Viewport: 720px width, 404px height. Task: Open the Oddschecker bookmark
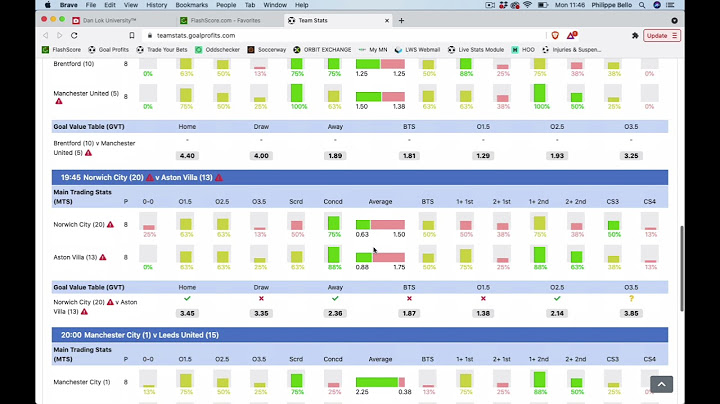click(218, 50)
